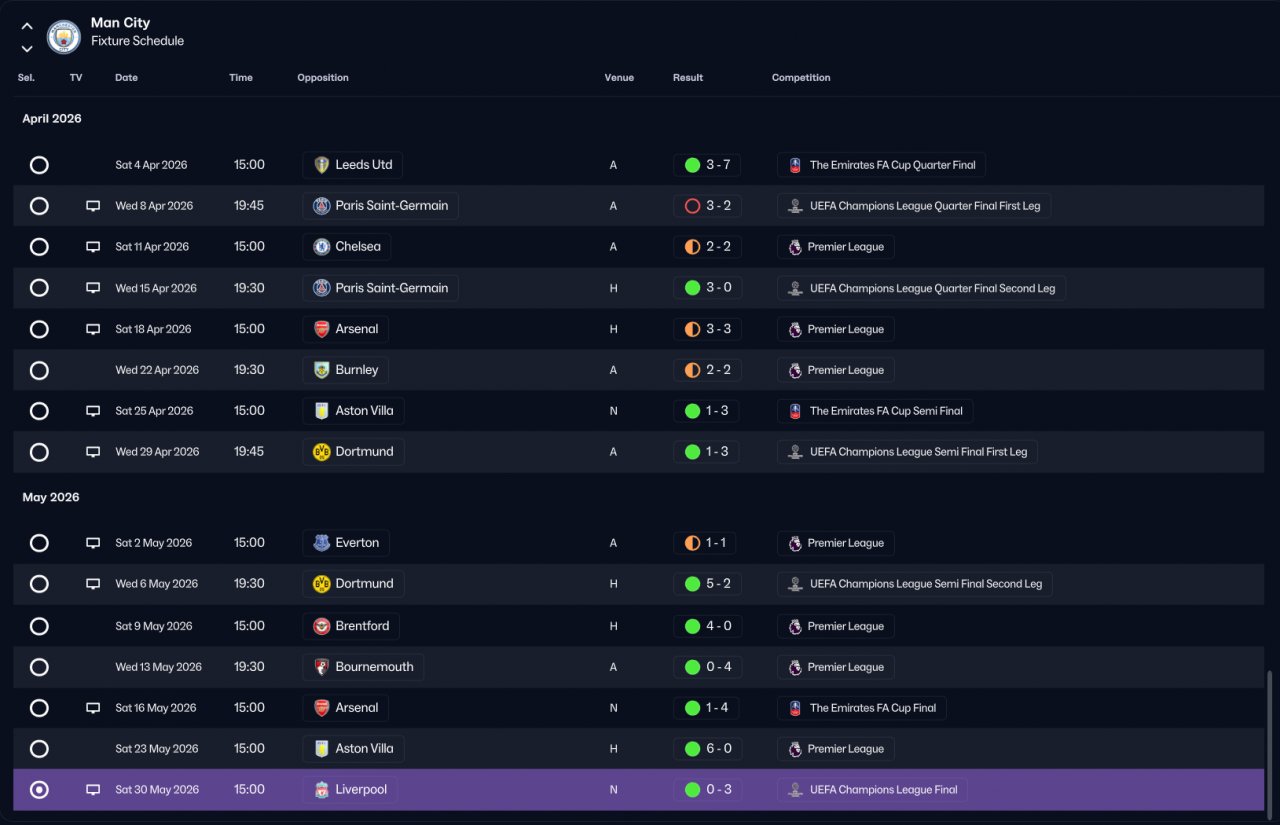Click the 'Wed 13 May 2026' date cell
This screenshot has width=1280, height=825.
coord(158,667)
